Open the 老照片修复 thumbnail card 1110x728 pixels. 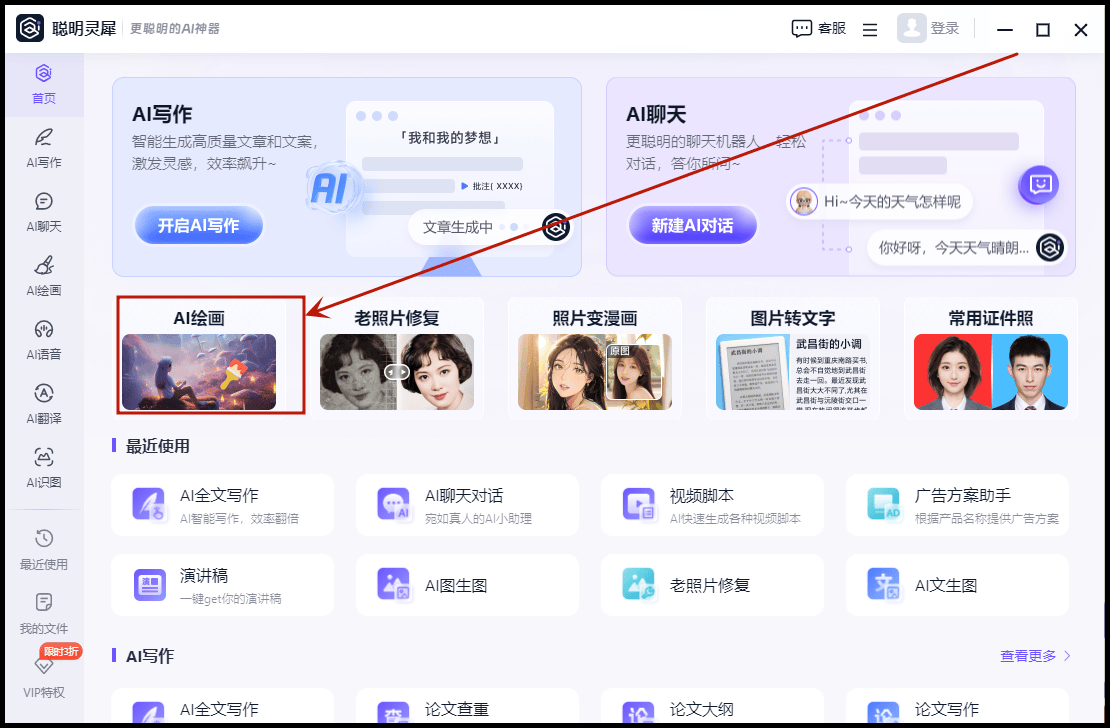397,358
